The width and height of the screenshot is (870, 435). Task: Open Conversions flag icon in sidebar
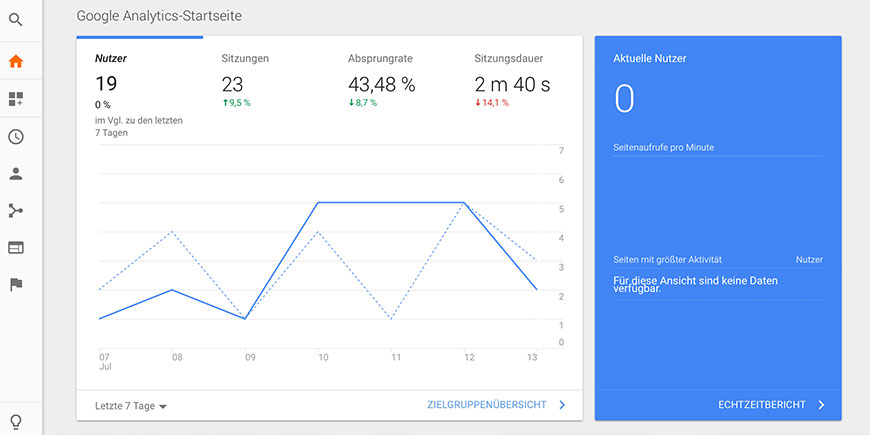16,285
